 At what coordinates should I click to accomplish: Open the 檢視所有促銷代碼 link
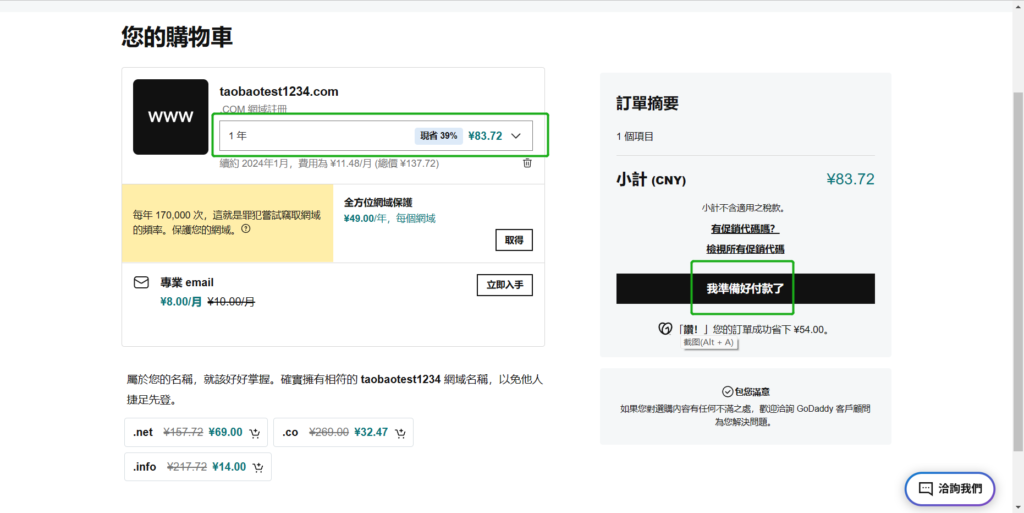[x=745, y=249]
